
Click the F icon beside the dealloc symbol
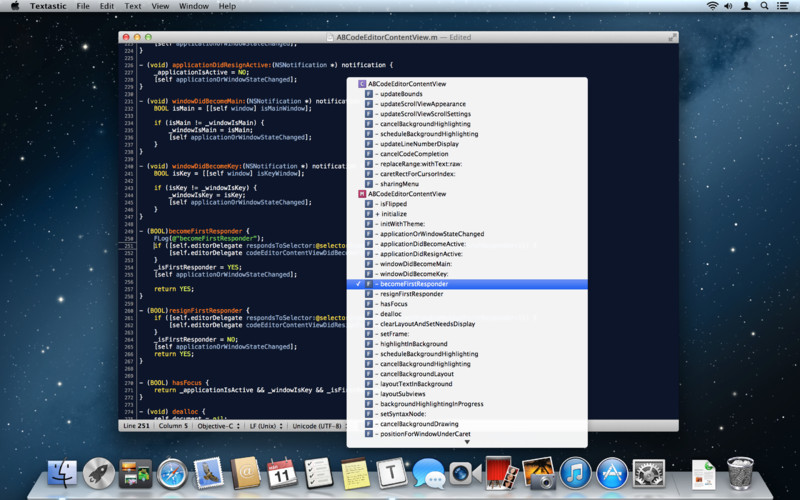(x=369, y=314)
